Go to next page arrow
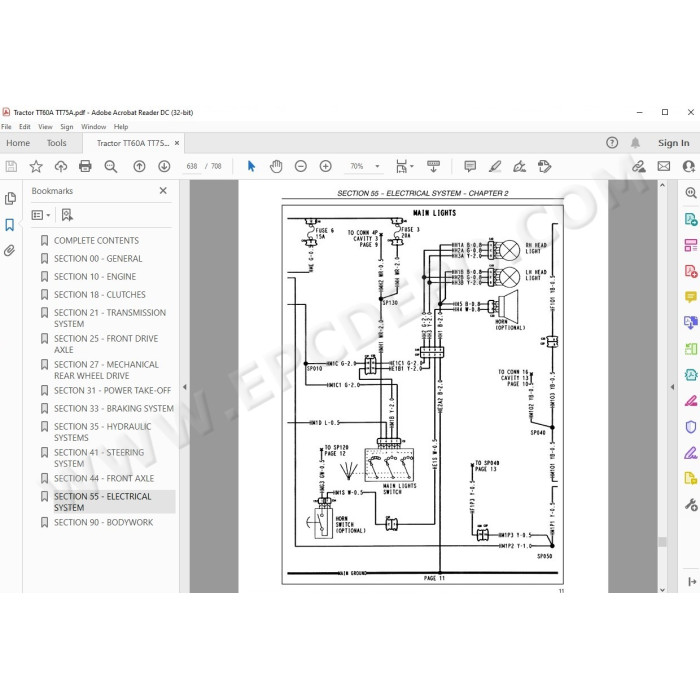The width and height of the screenshot is (700, 700). coord(164,167)
